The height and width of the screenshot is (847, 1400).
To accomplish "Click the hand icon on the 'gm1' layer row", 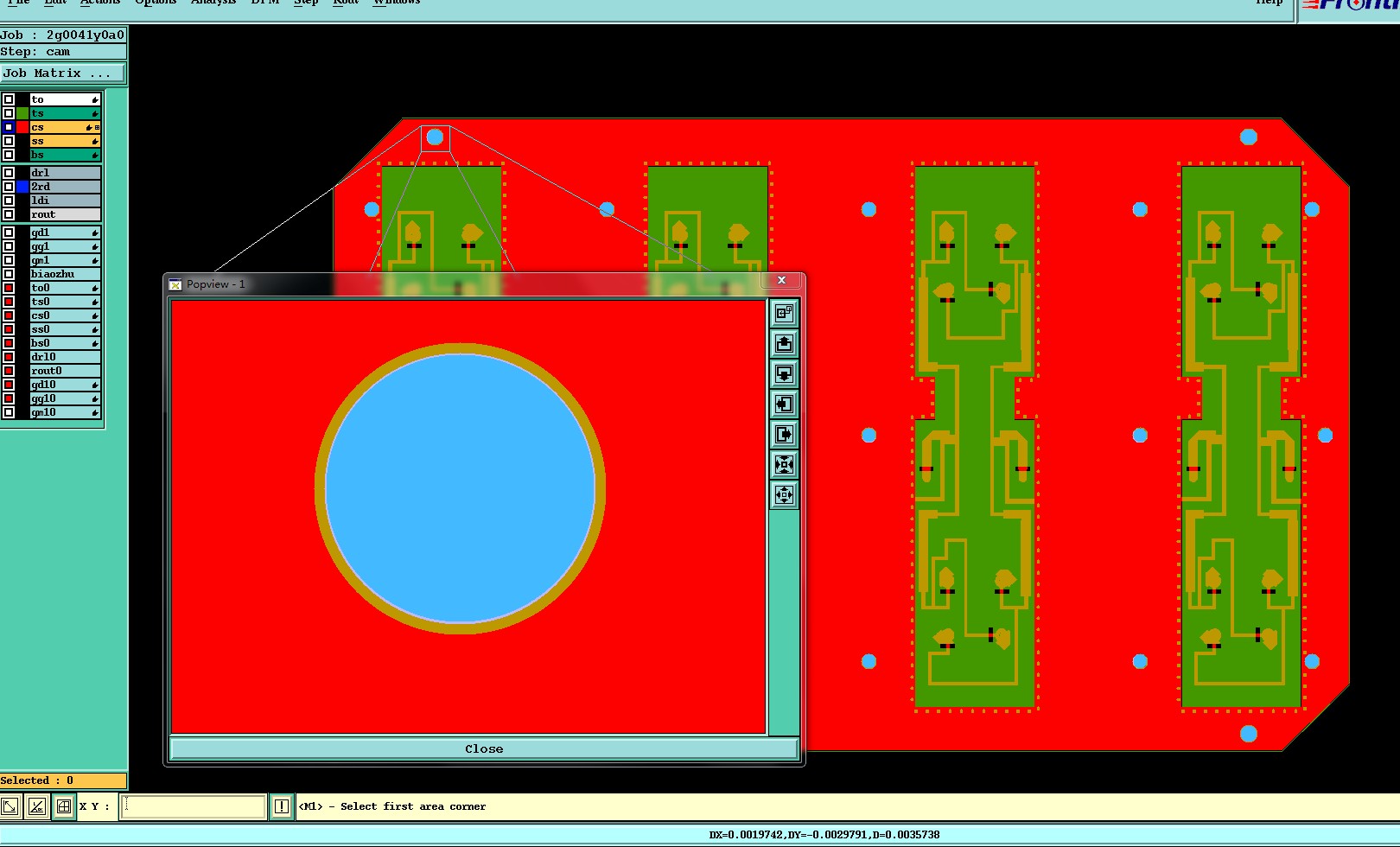I will 95,260.
